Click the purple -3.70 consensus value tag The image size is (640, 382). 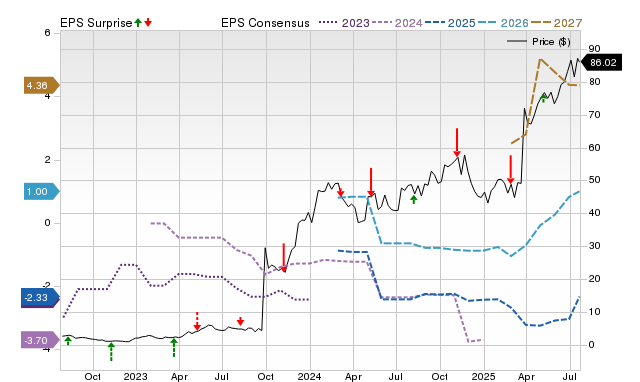coord(40,340)
